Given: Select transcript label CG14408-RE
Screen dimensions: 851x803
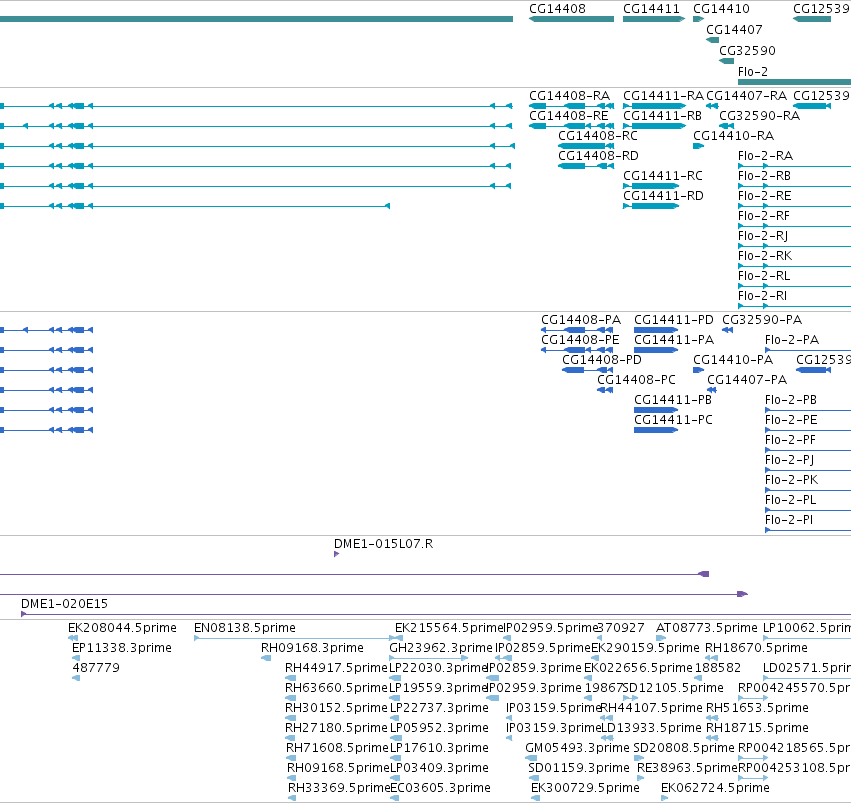Looking at the screenshot, I should [x=569, y=116].
